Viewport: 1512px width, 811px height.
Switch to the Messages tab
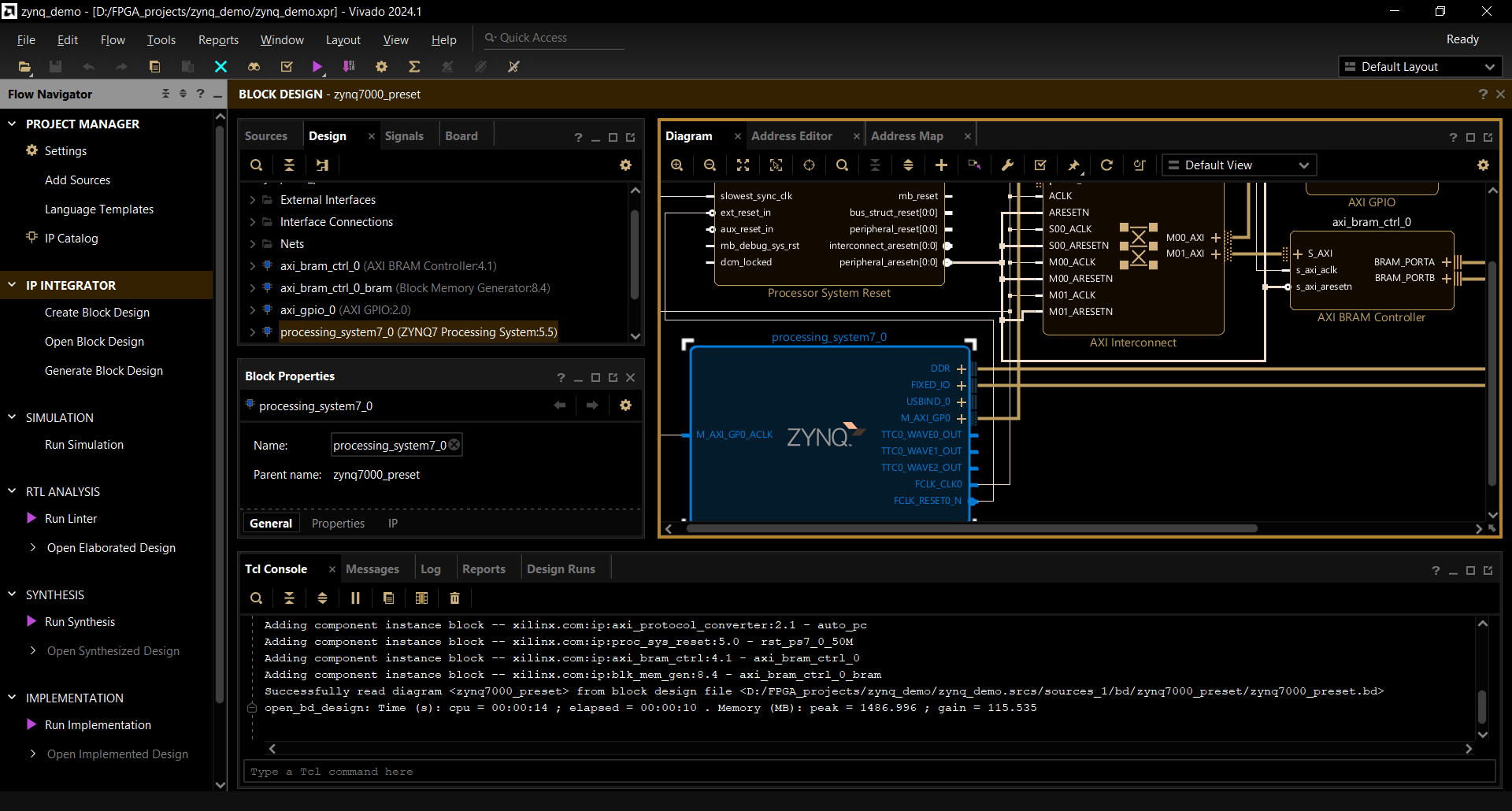[372, 569]
